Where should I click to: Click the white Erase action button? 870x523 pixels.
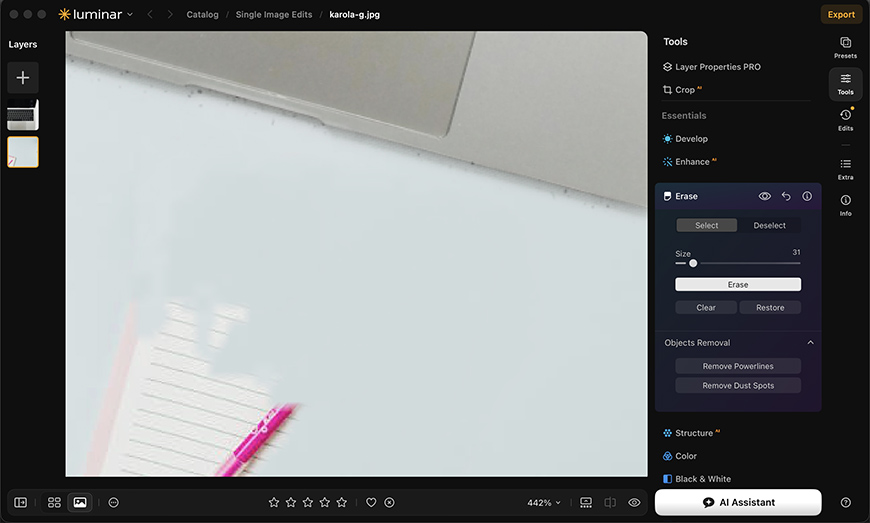(x=738, y=285)
